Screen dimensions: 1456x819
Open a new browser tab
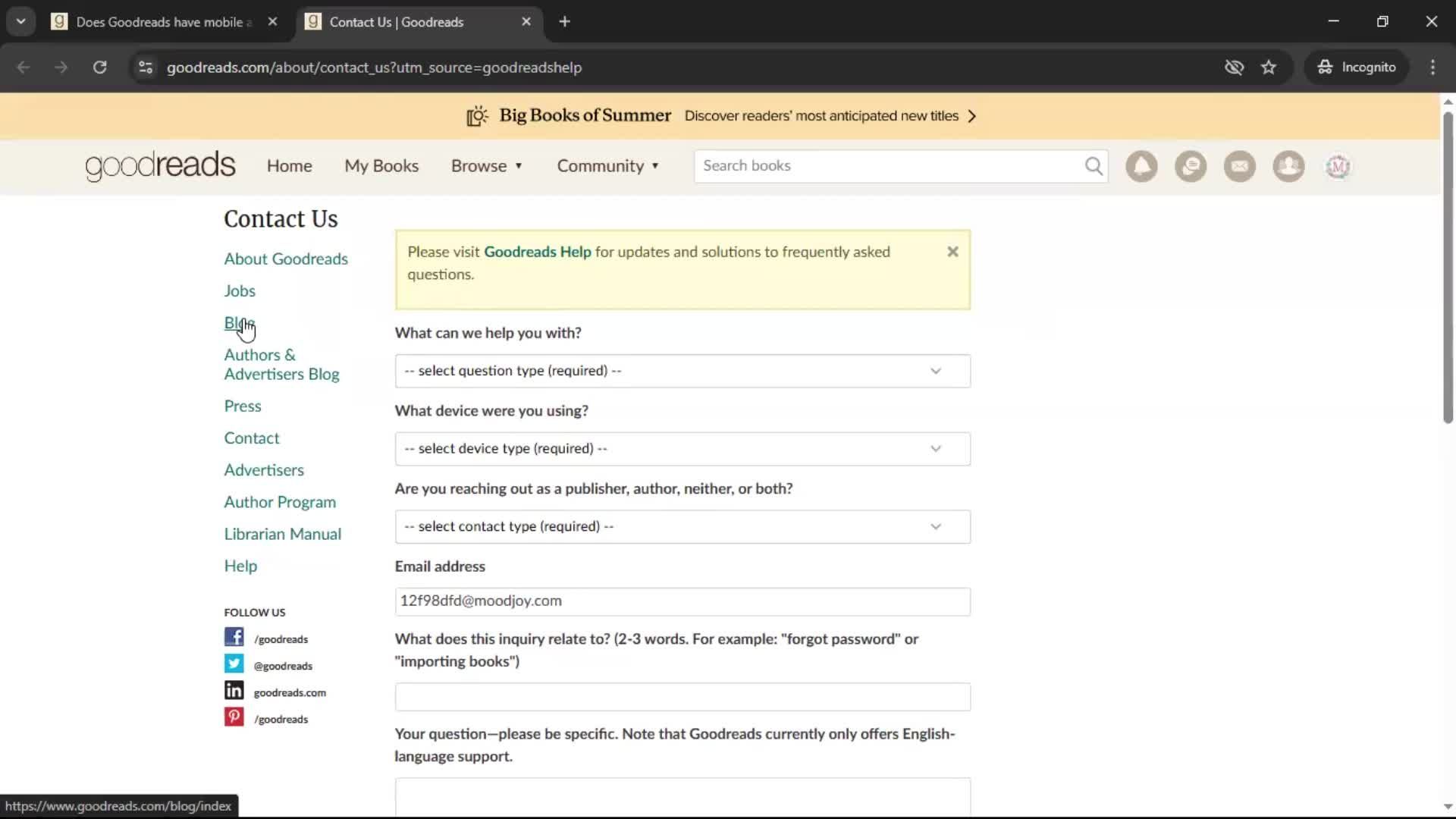564,22
